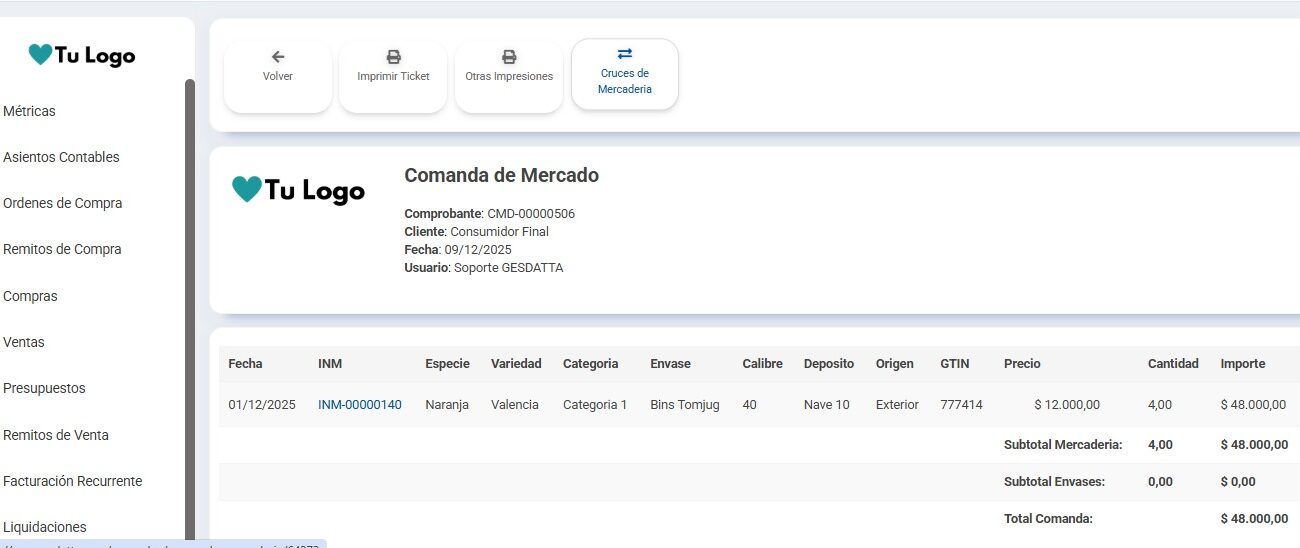Click the Importe column header
Image resolution: width=1300 pixels, height=548 pixels.
(x=1242, y=364)
